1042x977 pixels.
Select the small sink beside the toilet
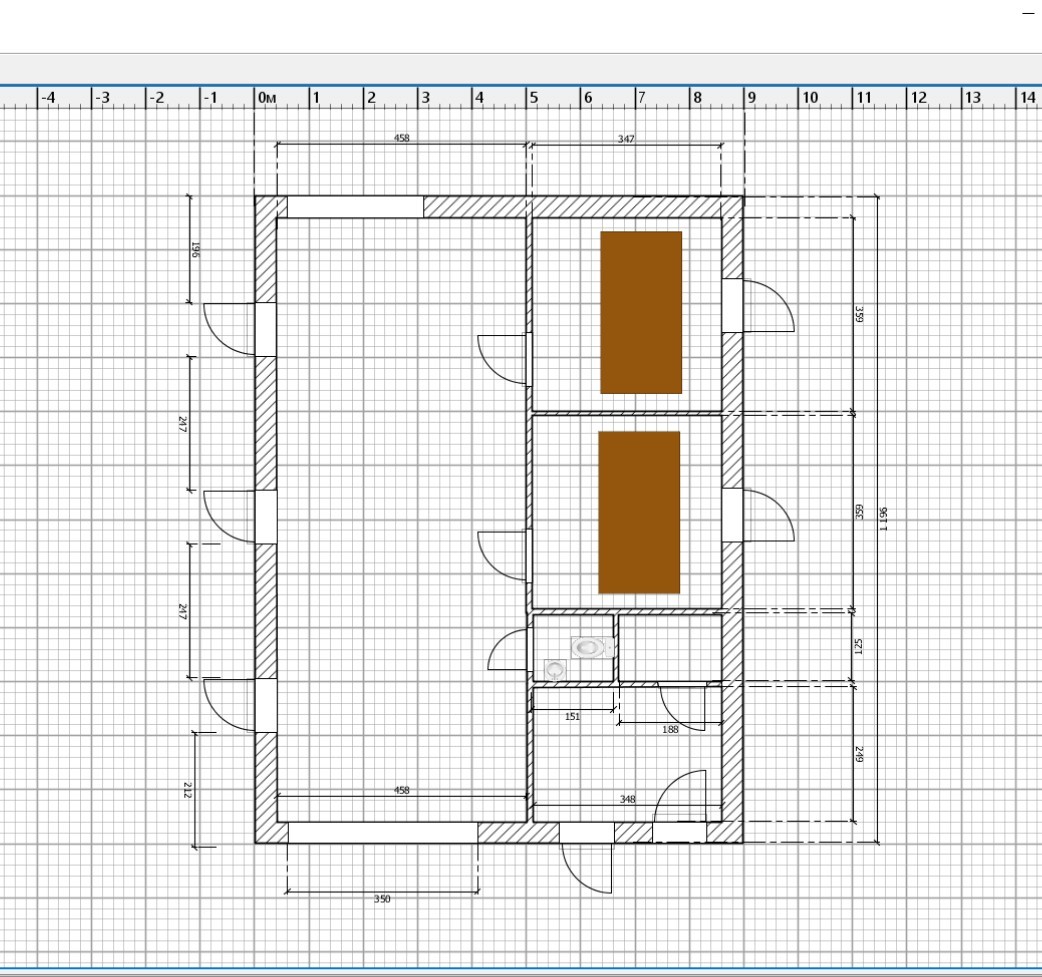coord(556,669)
